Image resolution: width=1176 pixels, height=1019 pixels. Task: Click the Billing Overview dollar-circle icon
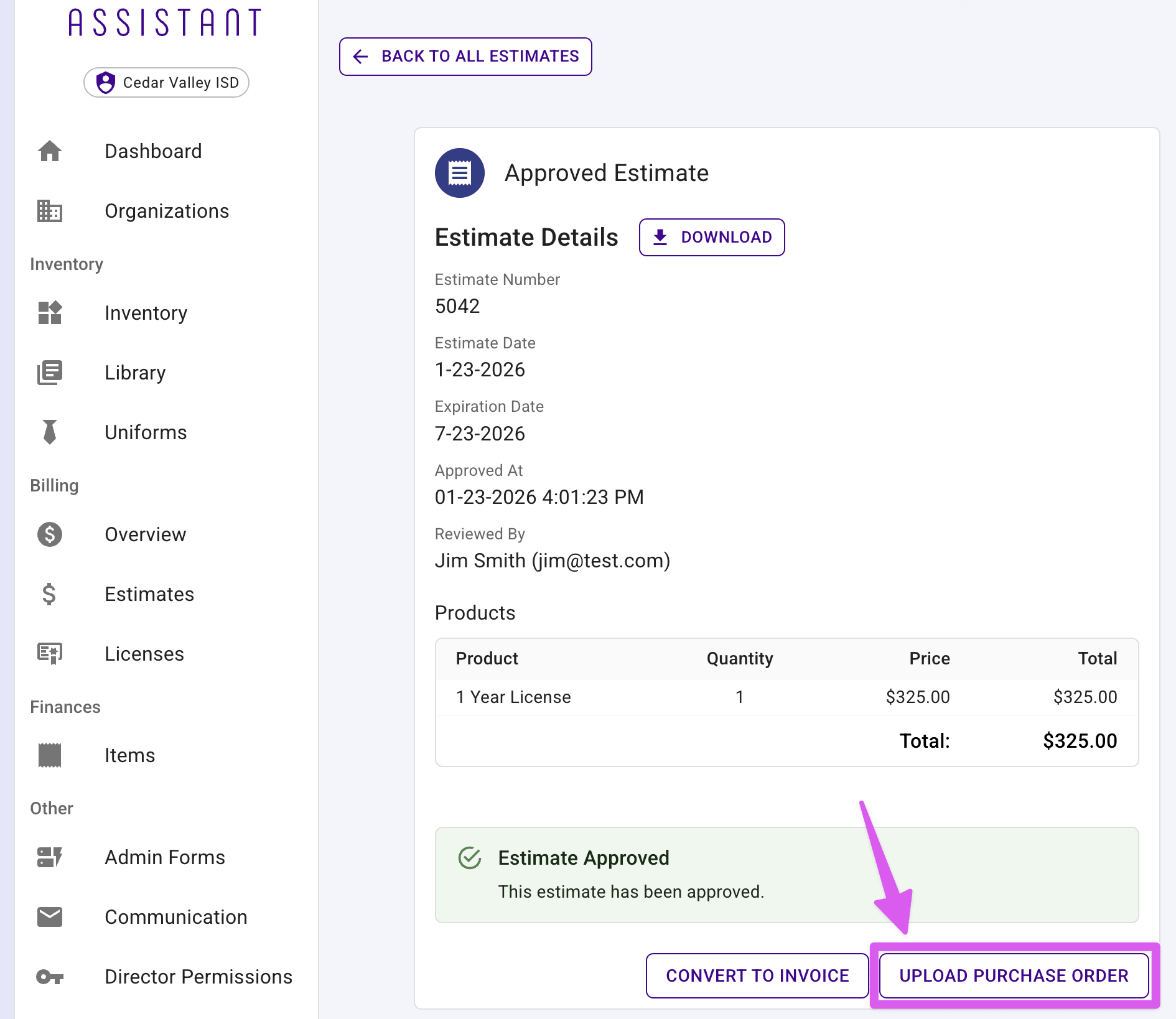pos(50,534)
